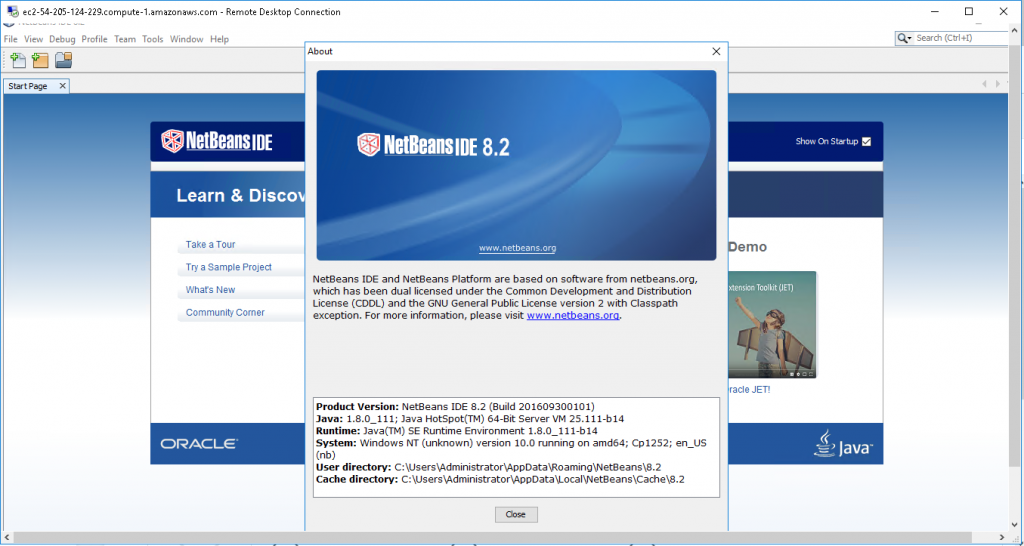Click the New File toolbar icon

[x=17, y=61]
